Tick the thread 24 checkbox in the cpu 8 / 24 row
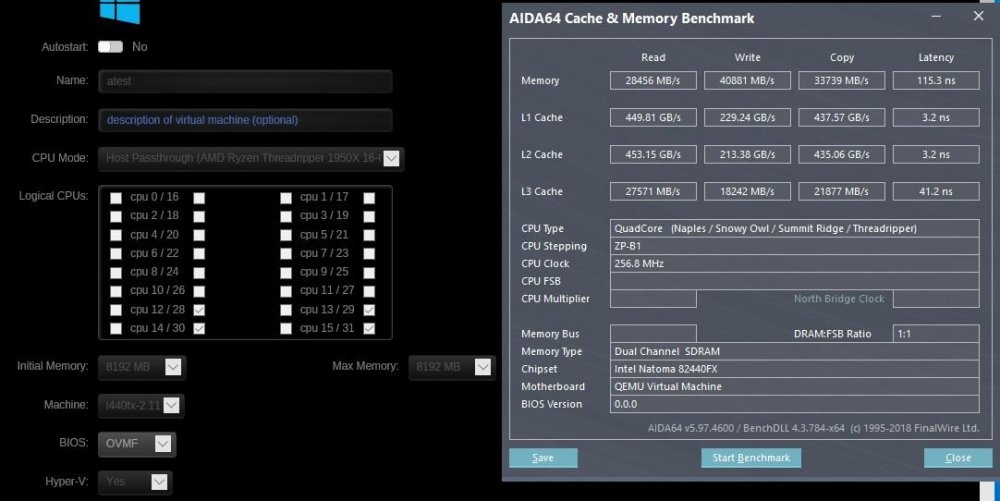1000x501 pixels. pos(199,273)
